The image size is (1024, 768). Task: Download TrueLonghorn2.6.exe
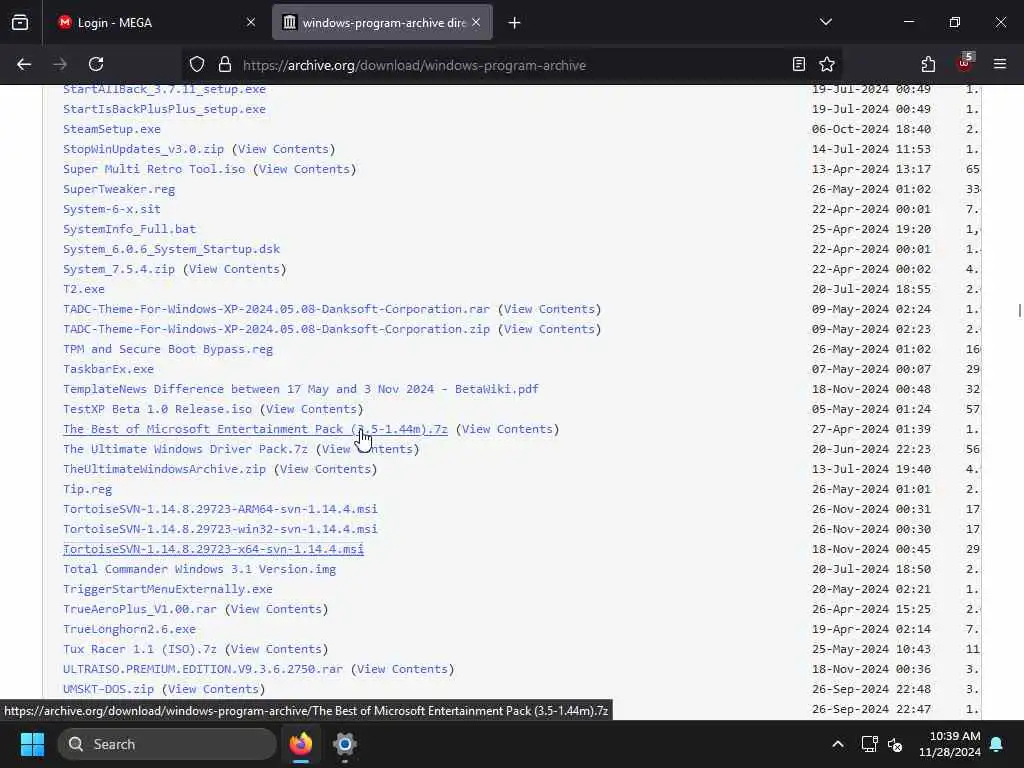click(x=129, y=630)
